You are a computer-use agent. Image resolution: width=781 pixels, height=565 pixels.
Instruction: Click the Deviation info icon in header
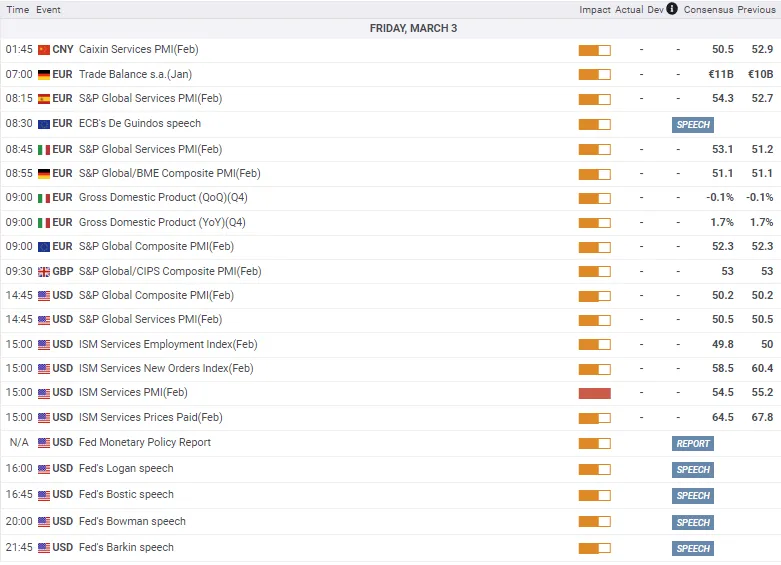click(672, 8)
